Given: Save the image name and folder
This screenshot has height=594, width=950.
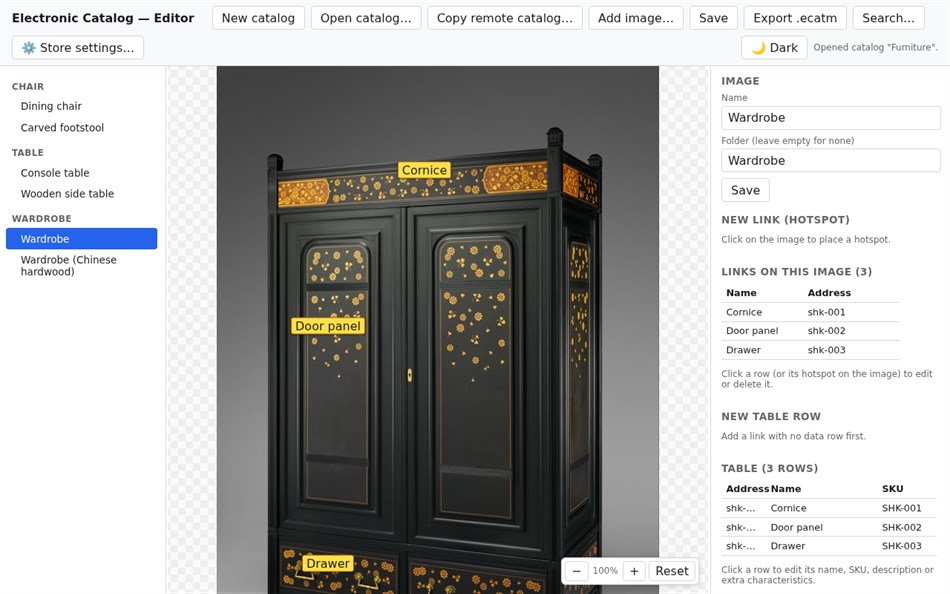Looking at the screenshot, I should point(745,190).
